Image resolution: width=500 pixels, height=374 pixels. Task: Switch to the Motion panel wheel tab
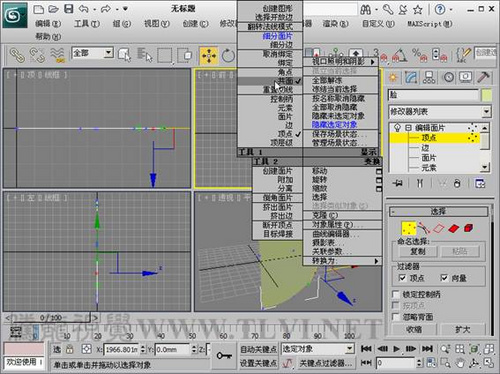(448, 78)
